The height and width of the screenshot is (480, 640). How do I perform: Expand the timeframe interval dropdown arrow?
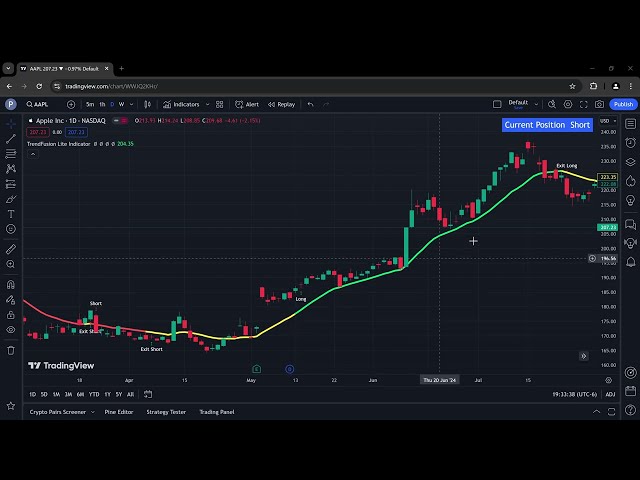[131, 104]
